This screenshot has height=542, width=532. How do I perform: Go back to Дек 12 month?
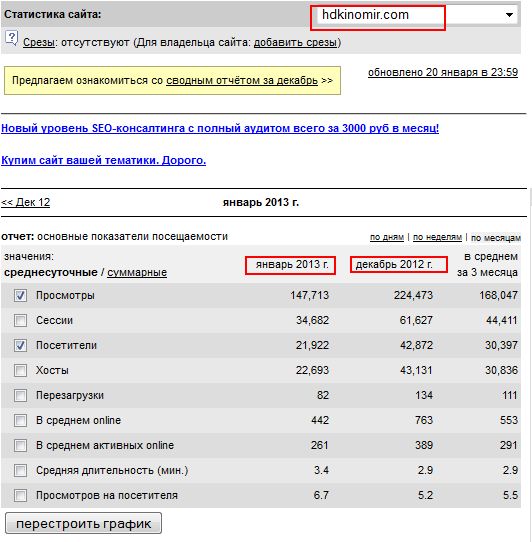[26, 202]
